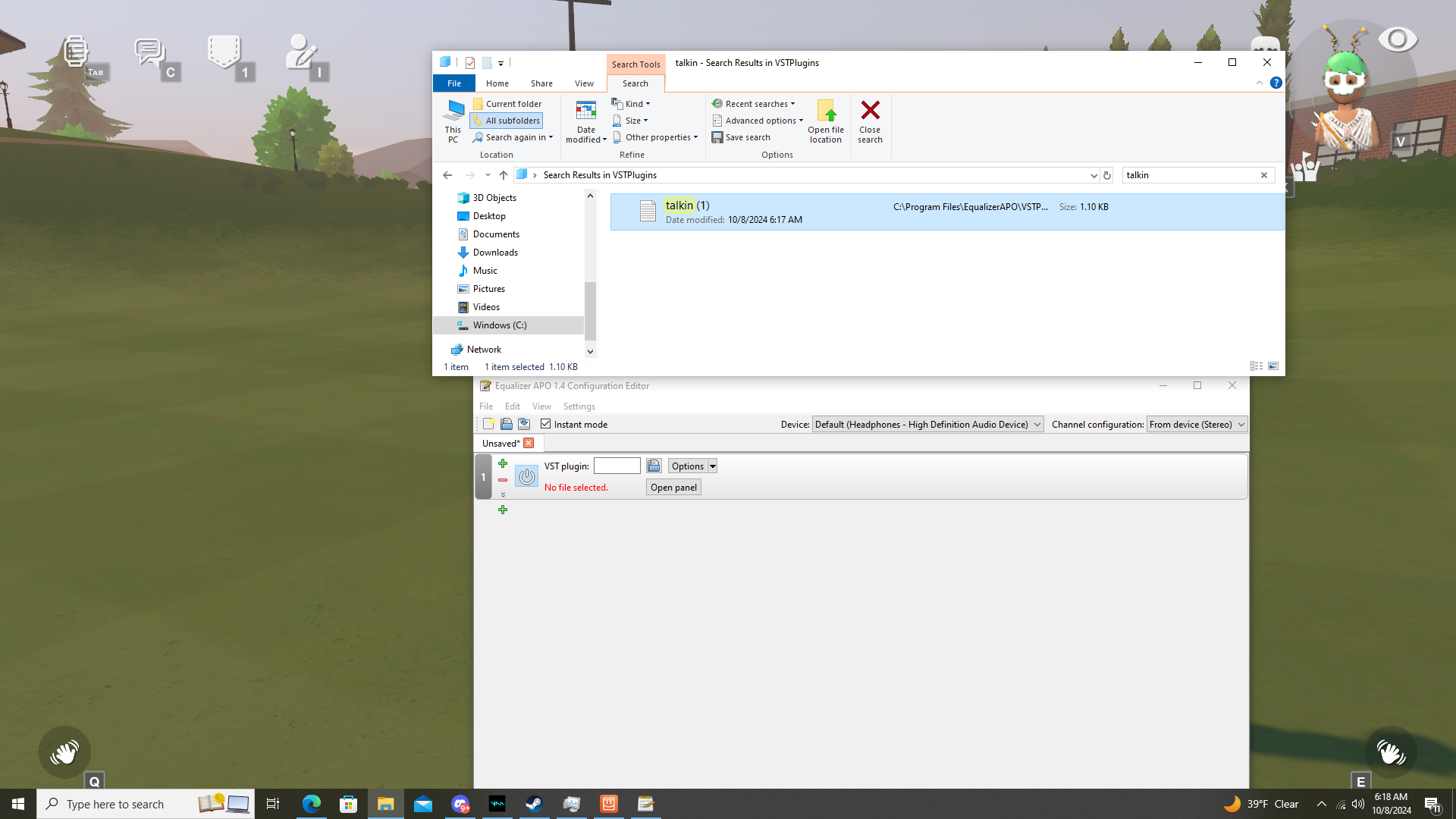The width and height of the screenshot is (1456, 819).
Task: Click the Date modified calendar icon
Action: pyautogui.click(x=585, y=111)
